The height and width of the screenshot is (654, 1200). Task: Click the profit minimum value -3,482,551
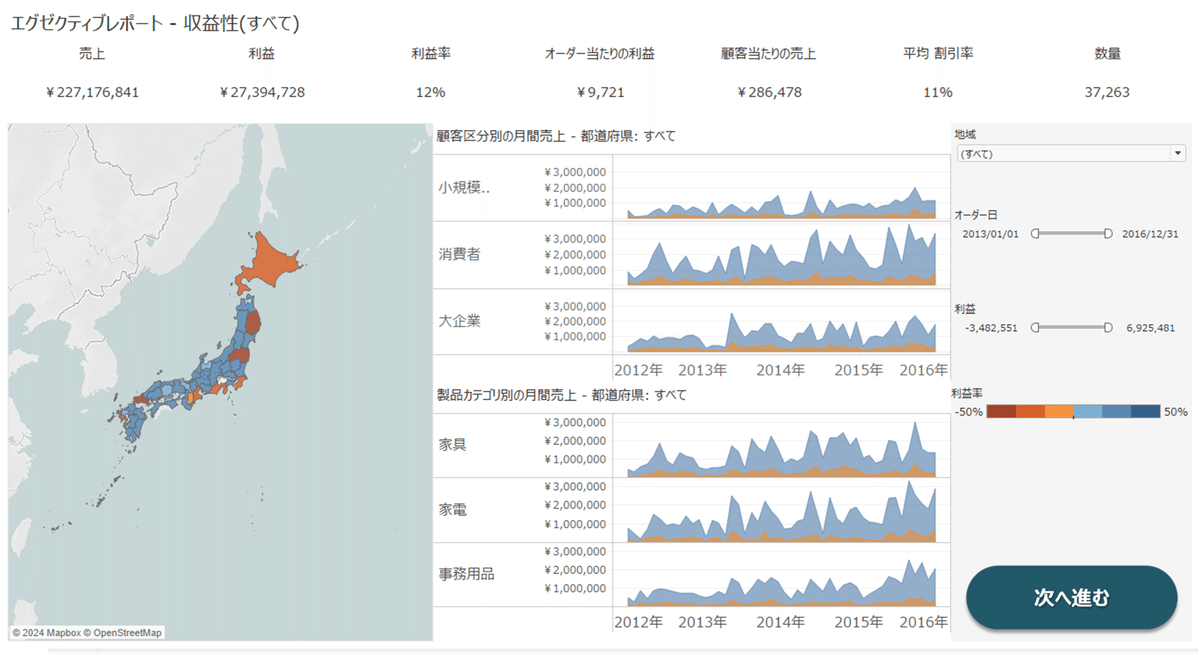(992, 327)
